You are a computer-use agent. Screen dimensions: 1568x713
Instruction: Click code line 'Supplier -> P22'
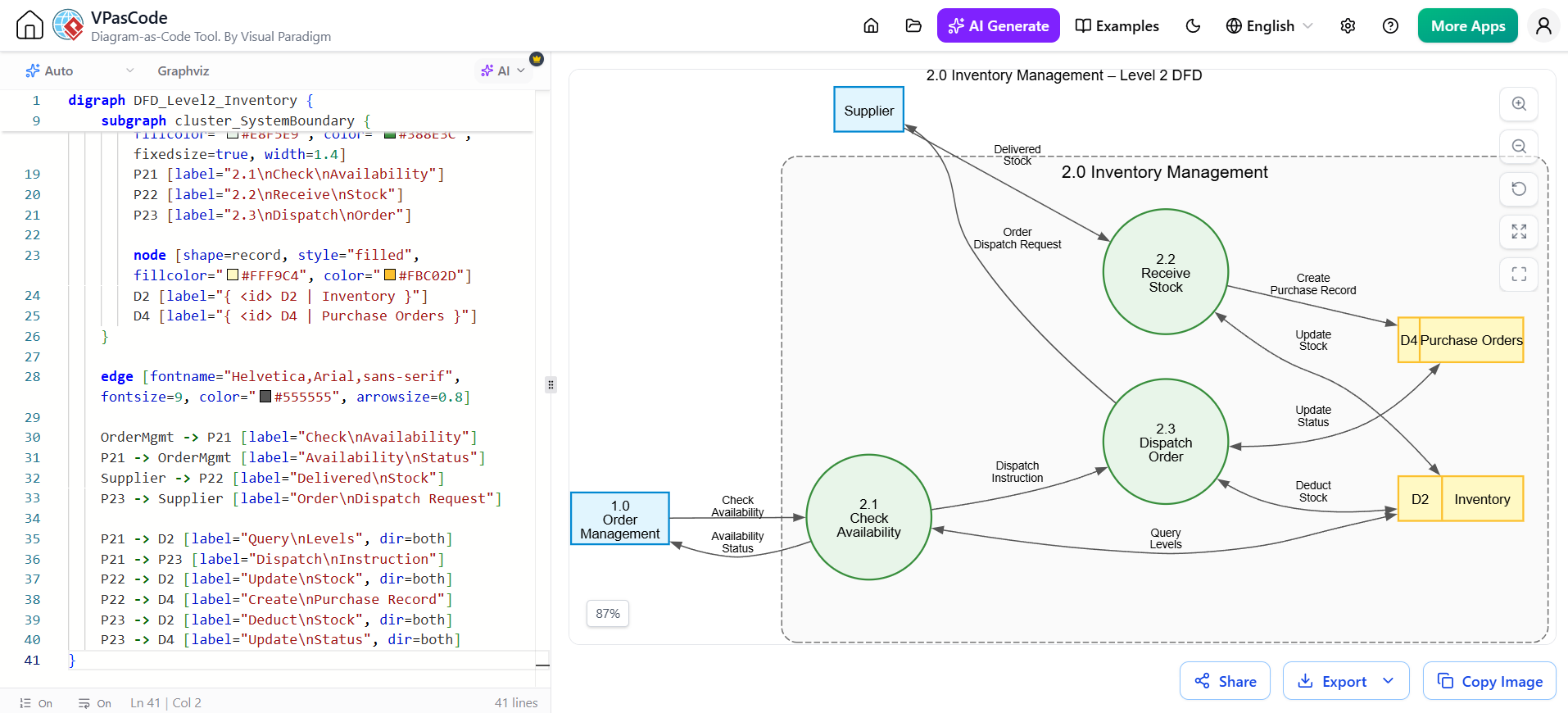[272, 478]
